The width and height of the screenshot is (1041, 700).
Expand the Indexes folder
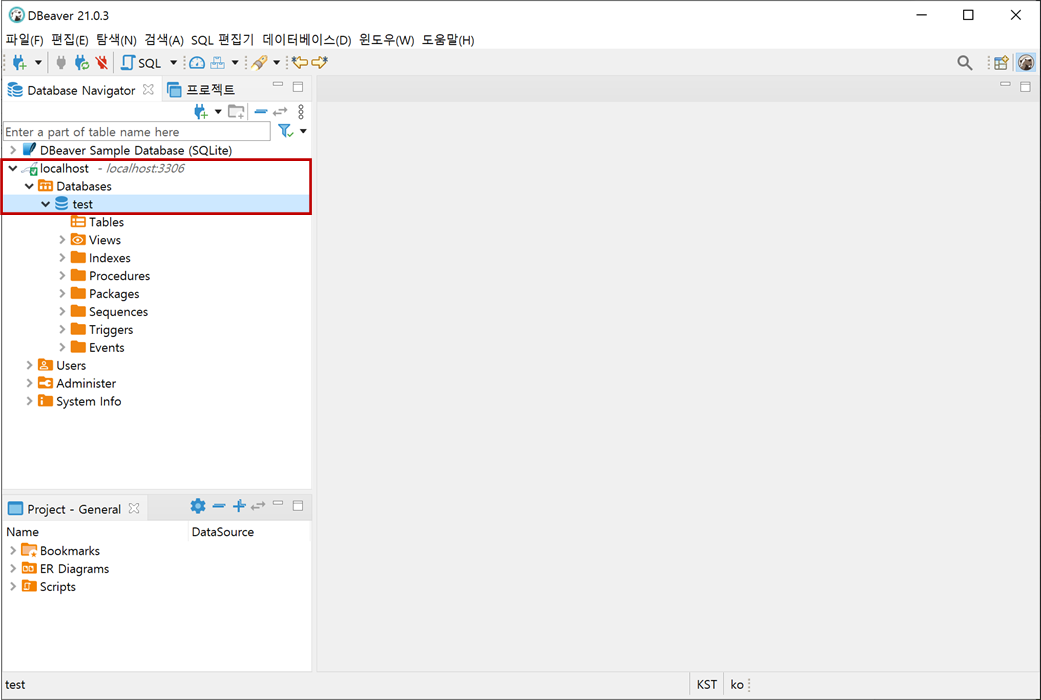pyautogui.click(x=62, y=258)
